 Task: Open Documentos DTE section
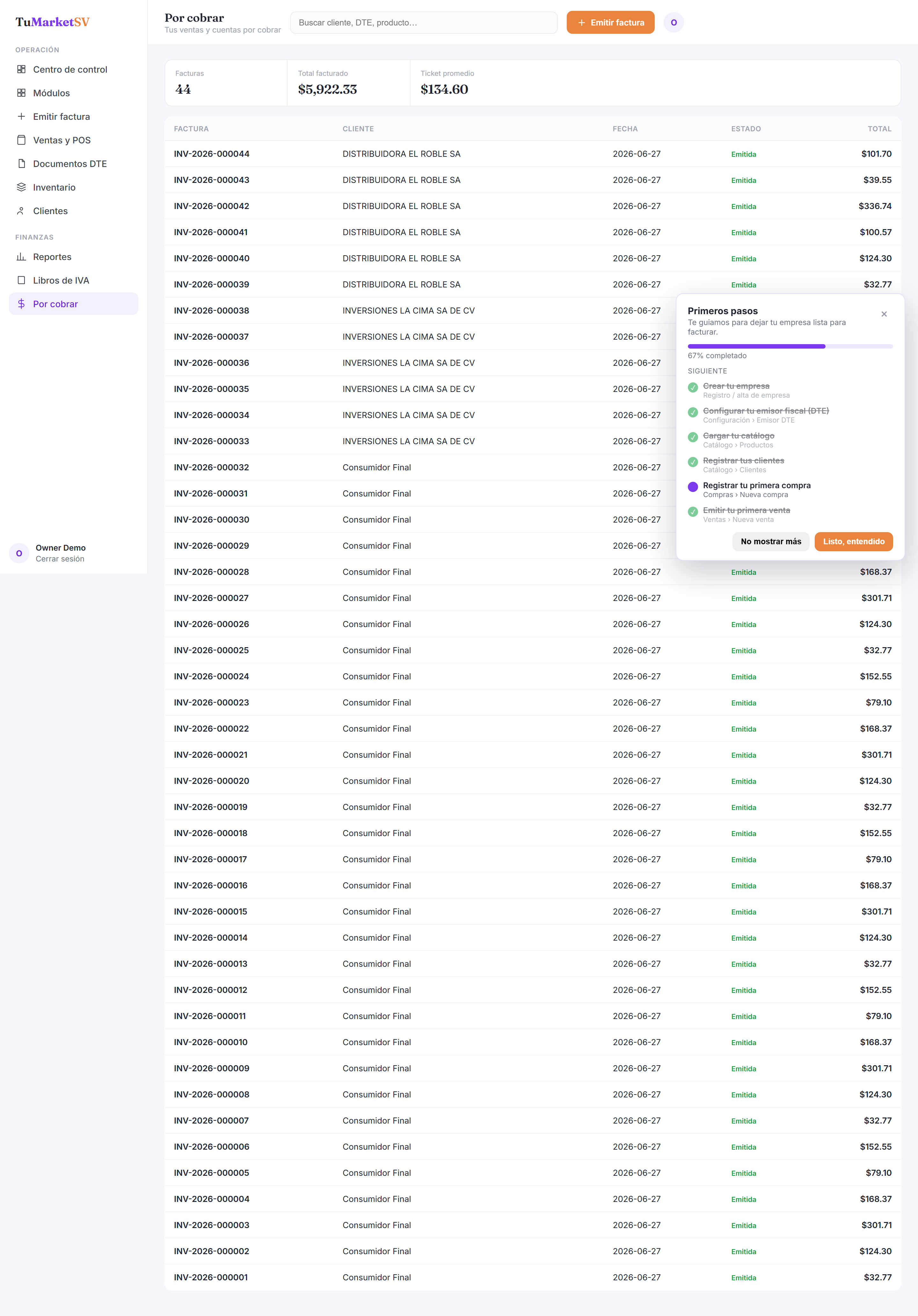point(73,163)
